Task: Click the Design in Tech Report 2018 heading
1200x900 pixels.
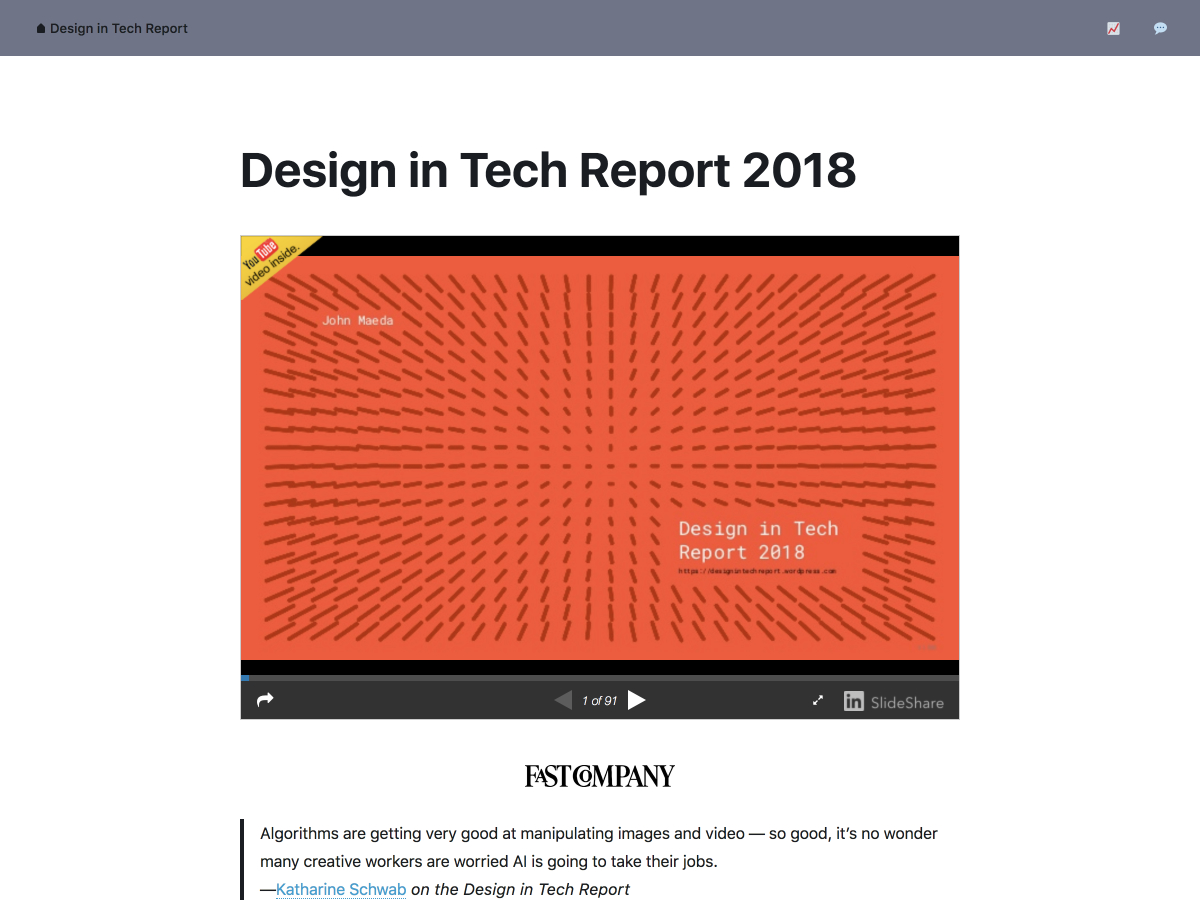Action: pos(548,170)
